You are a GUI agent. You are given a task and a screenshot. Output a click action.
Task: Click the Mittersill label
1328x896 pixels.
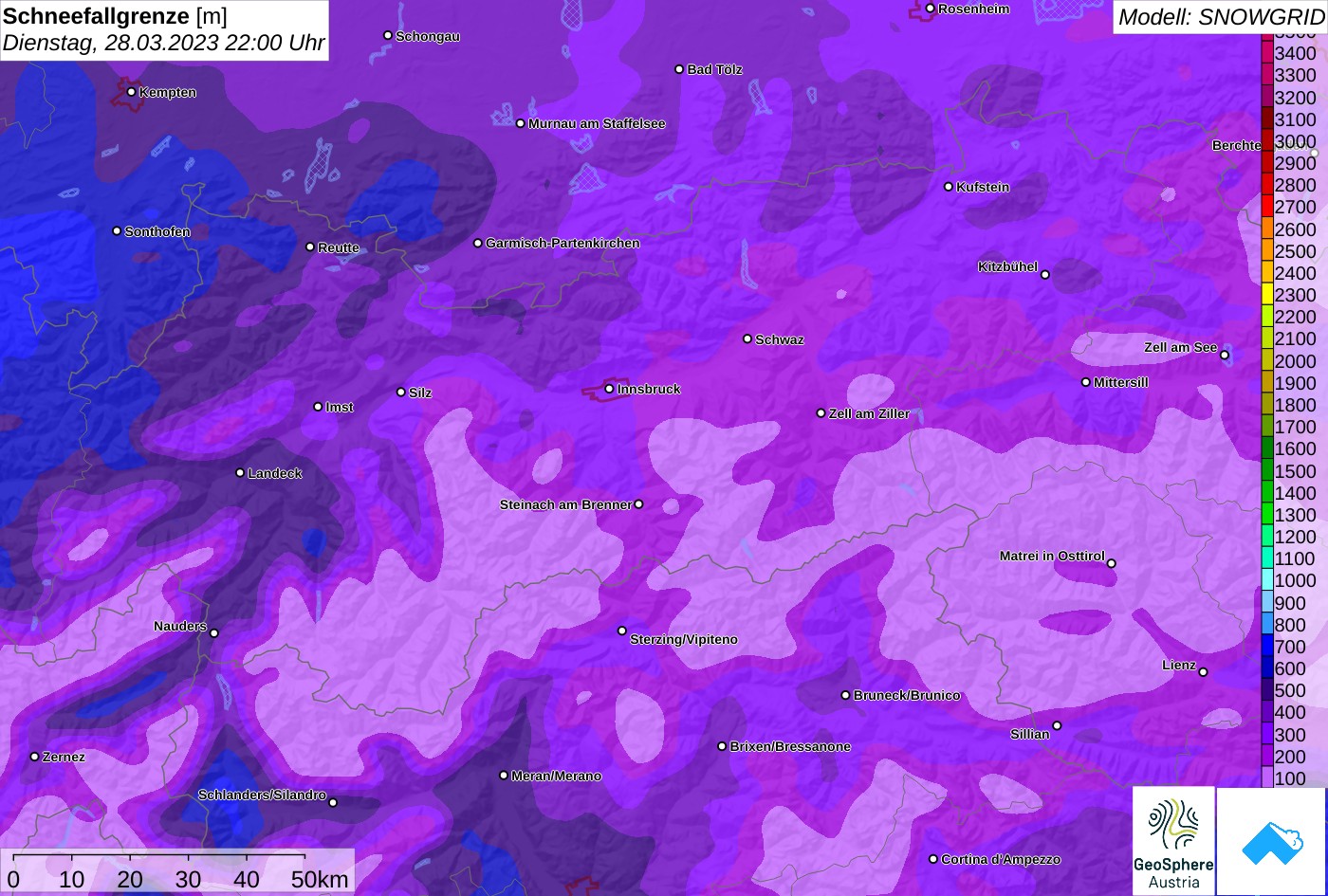click(1121, 383)
